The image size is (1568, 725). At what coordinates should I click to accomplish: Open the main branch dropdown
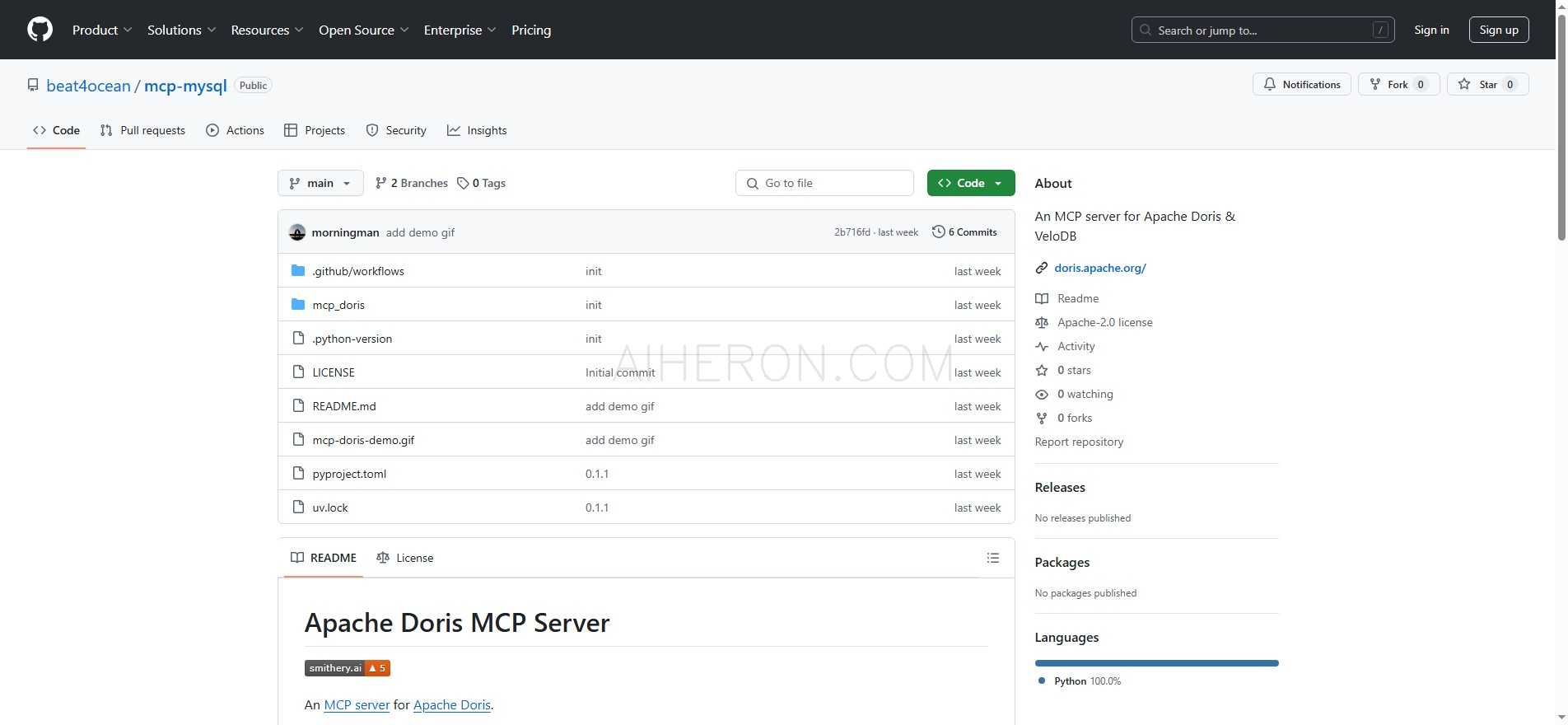pyautogui.click(x=320, y=183)
